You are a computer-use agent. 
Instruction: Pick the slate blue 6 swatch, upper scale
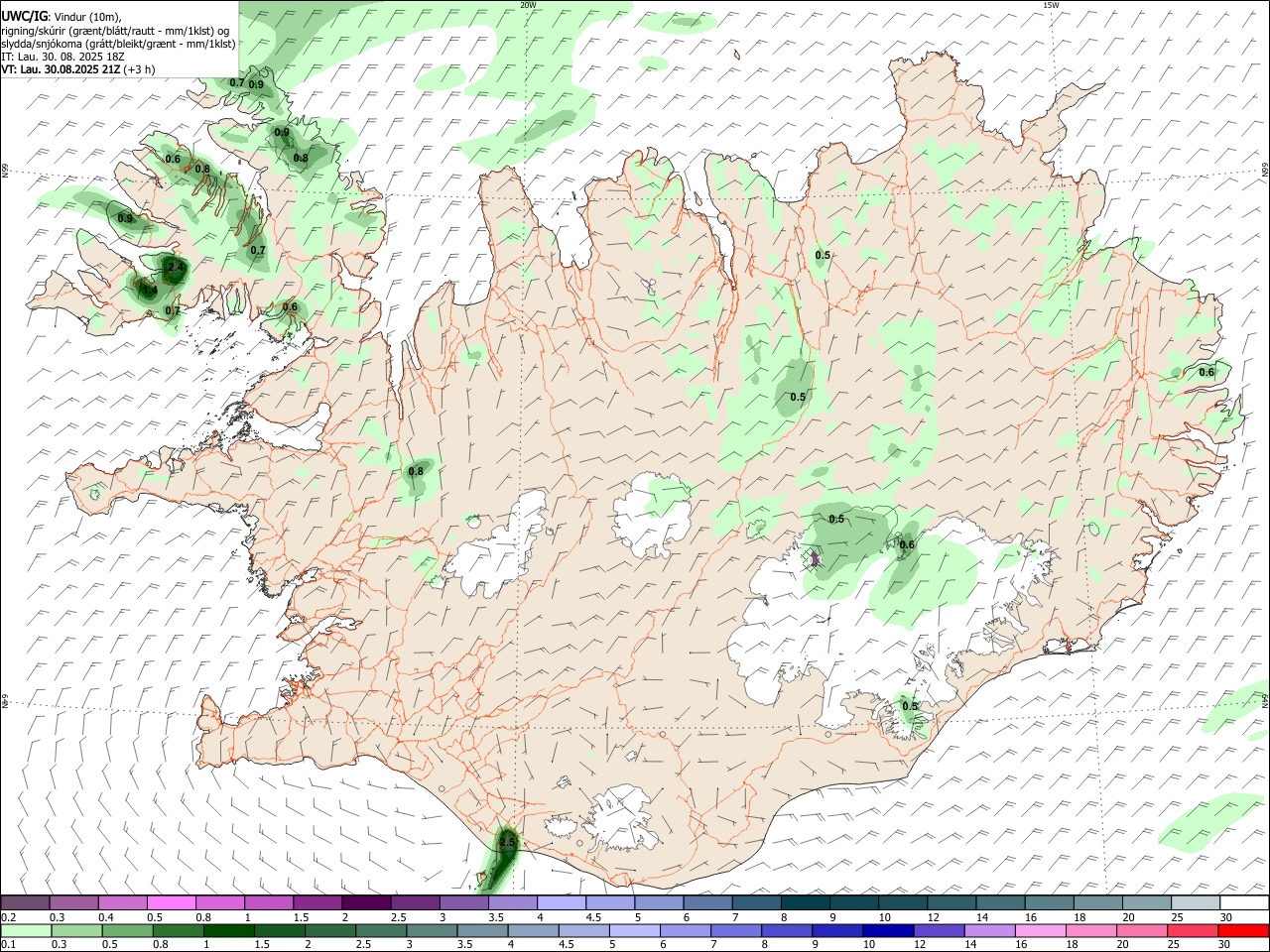point(707,902)
